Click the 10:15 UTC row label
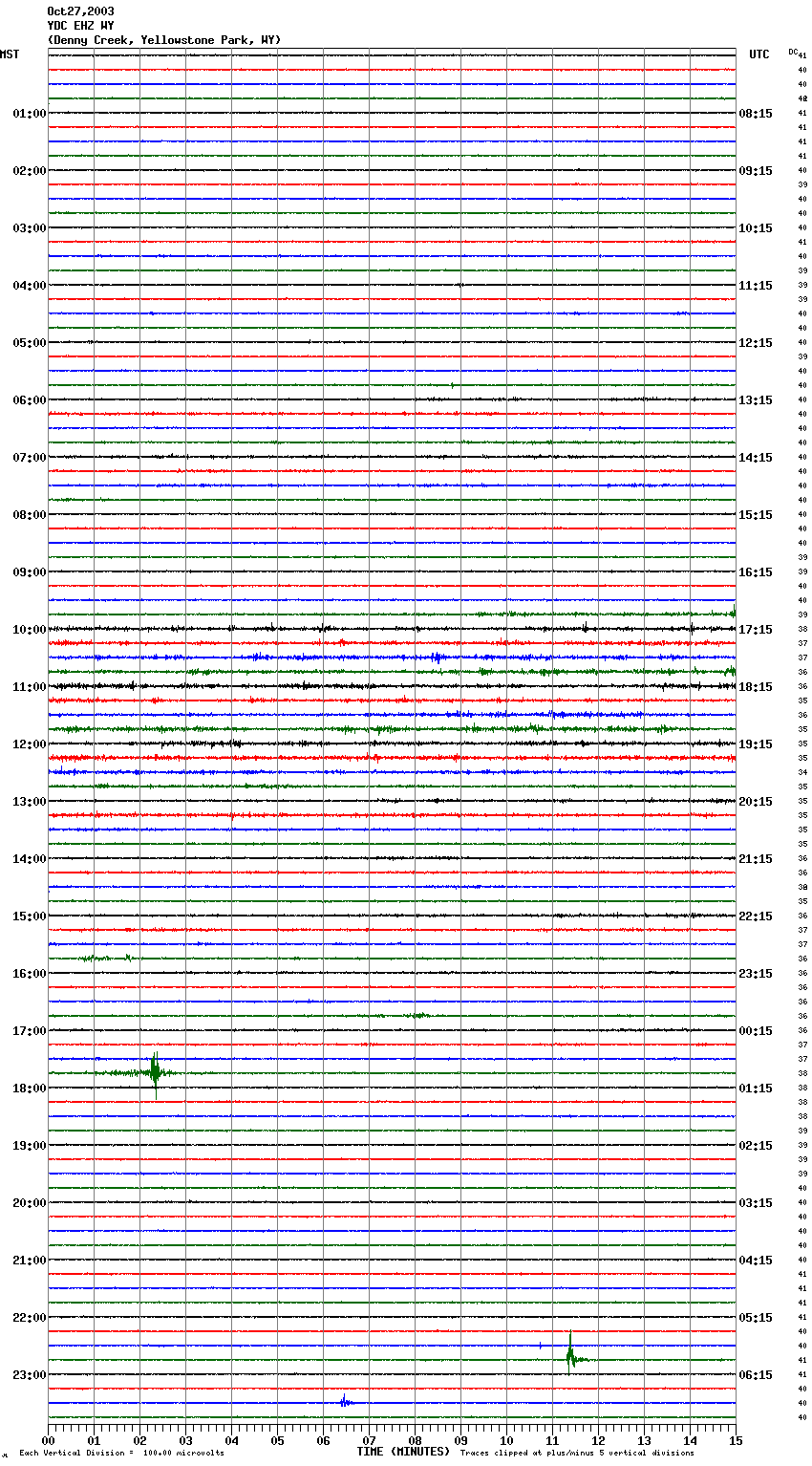The height and width of the screenshot is (1466, 812). [756, 228]
